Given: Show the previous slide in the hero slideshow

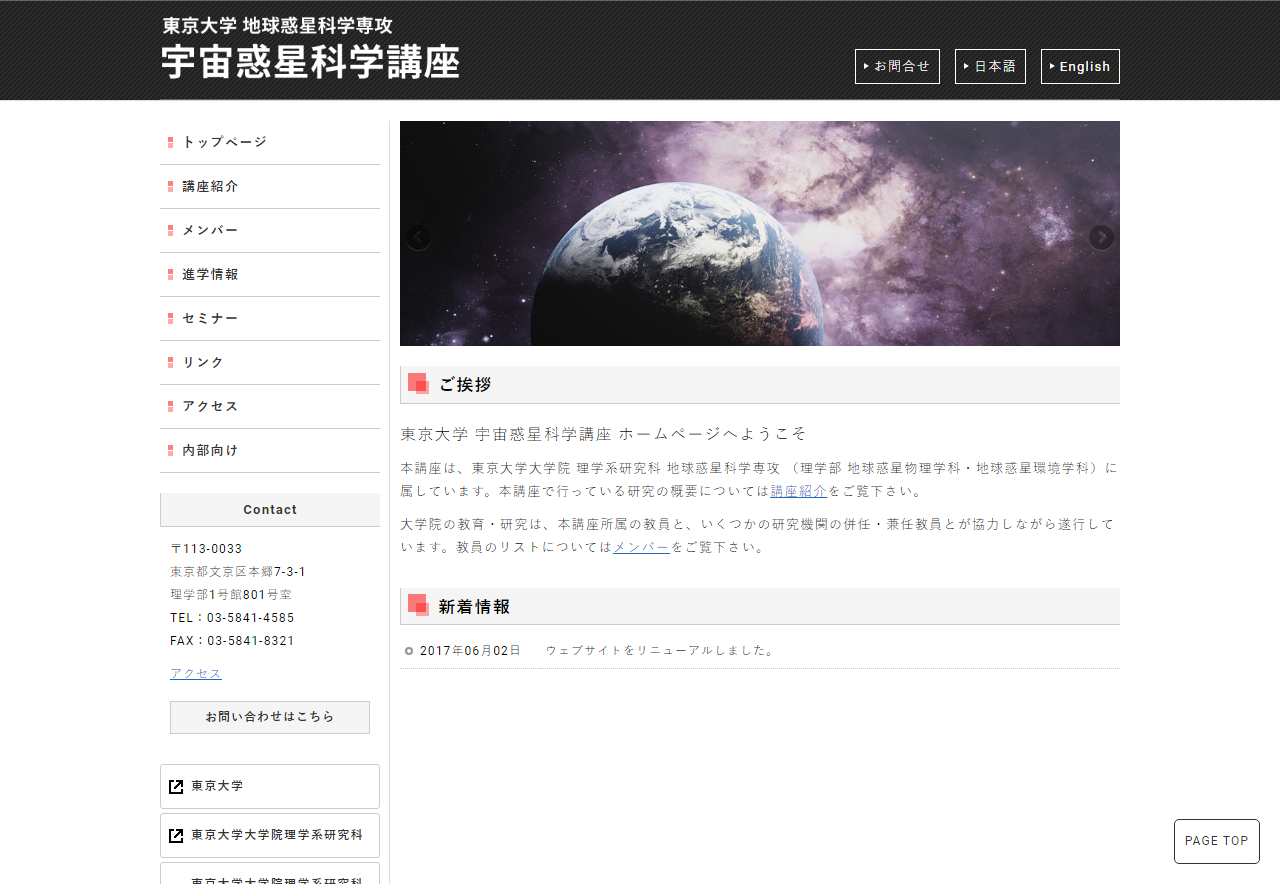Looking at the screenshot, I should pyautogui.click(x=418, y=237).
